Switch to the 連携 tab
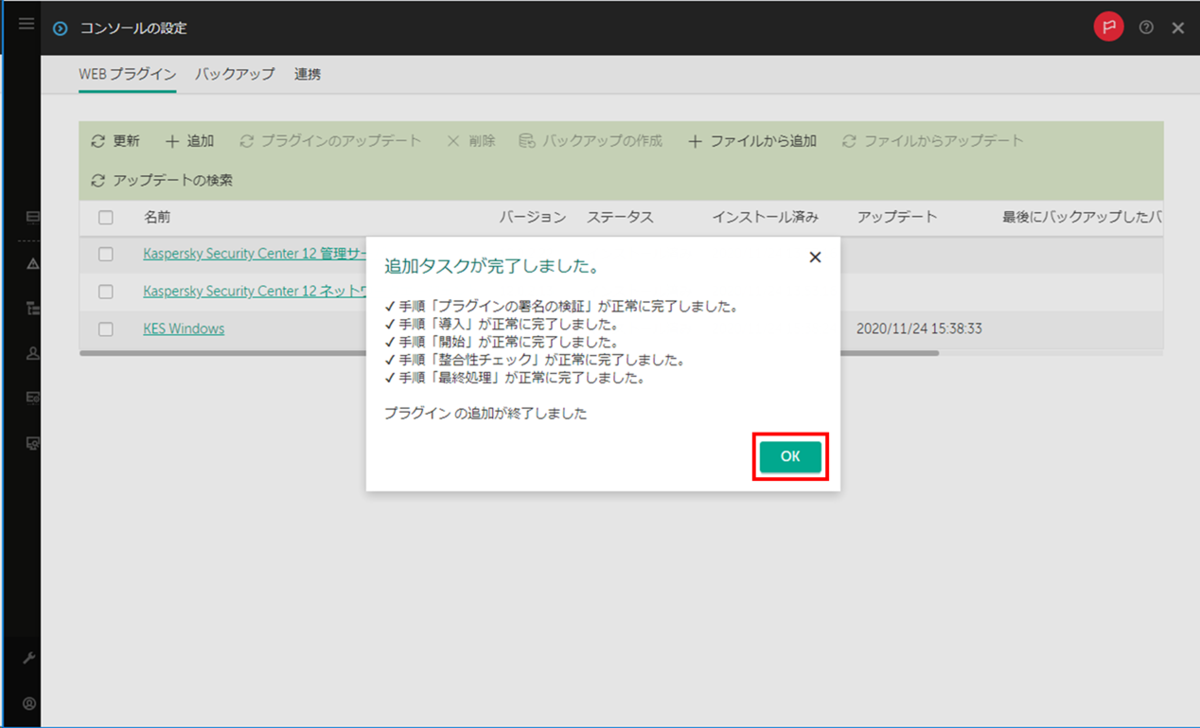Image resolution: width=1200 pixels, height=728 pixels. 307,73
